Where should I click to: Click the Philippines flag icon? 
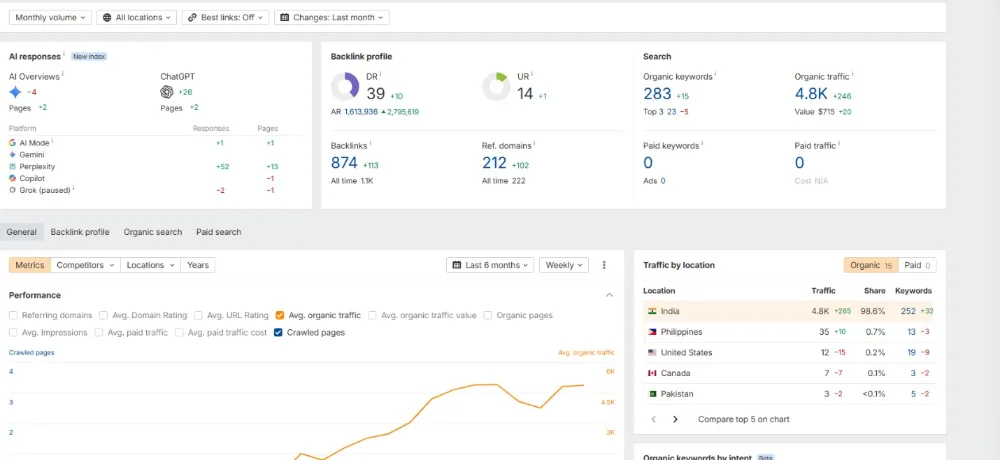point(652,332)
